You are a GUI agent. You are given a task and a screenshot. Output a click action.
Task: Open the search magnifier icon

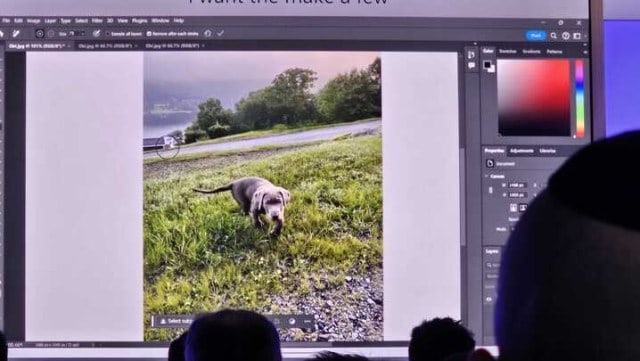click(x=554, y=36)
